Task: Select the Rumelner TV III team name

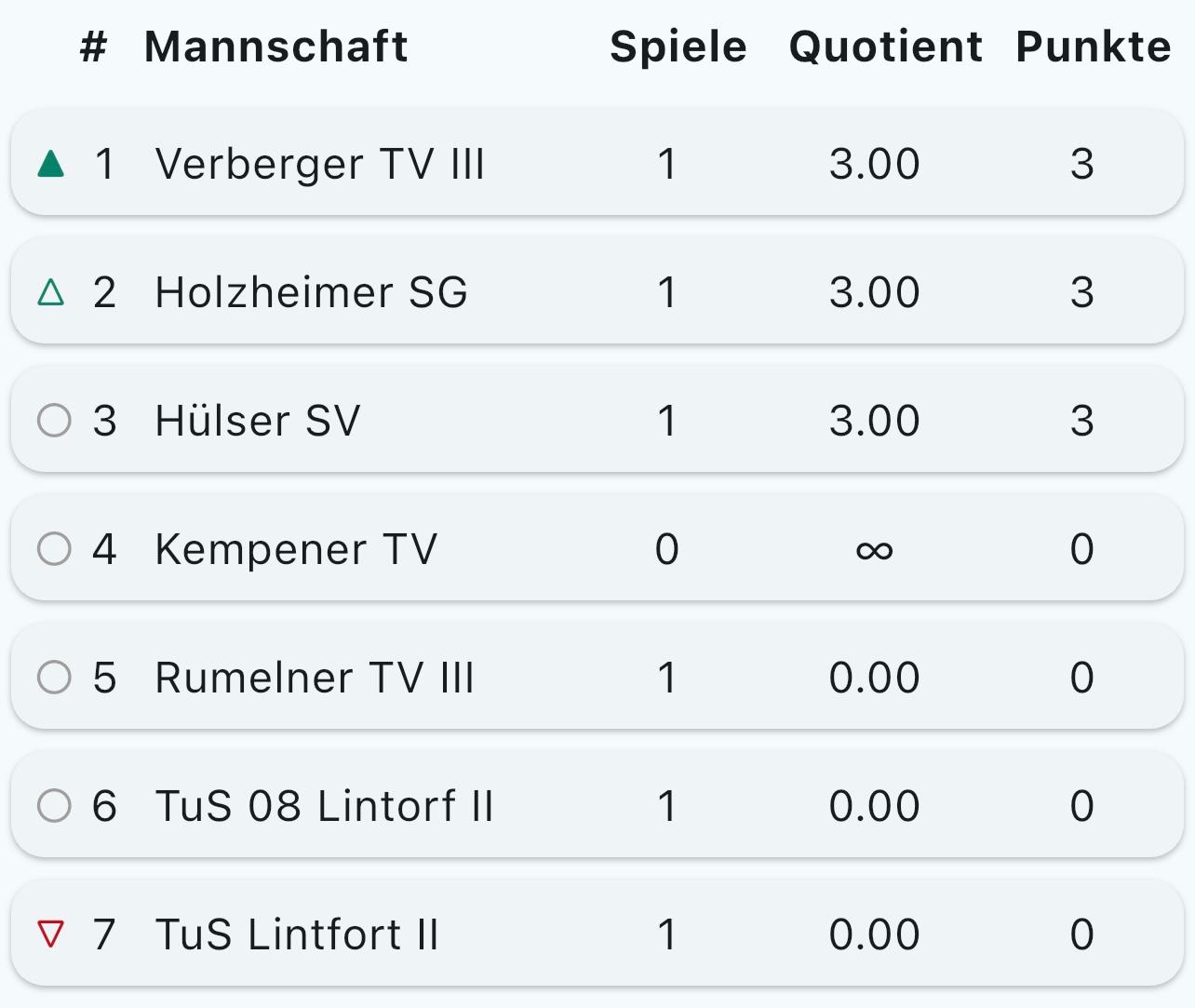Action: [x=315, y=678]
